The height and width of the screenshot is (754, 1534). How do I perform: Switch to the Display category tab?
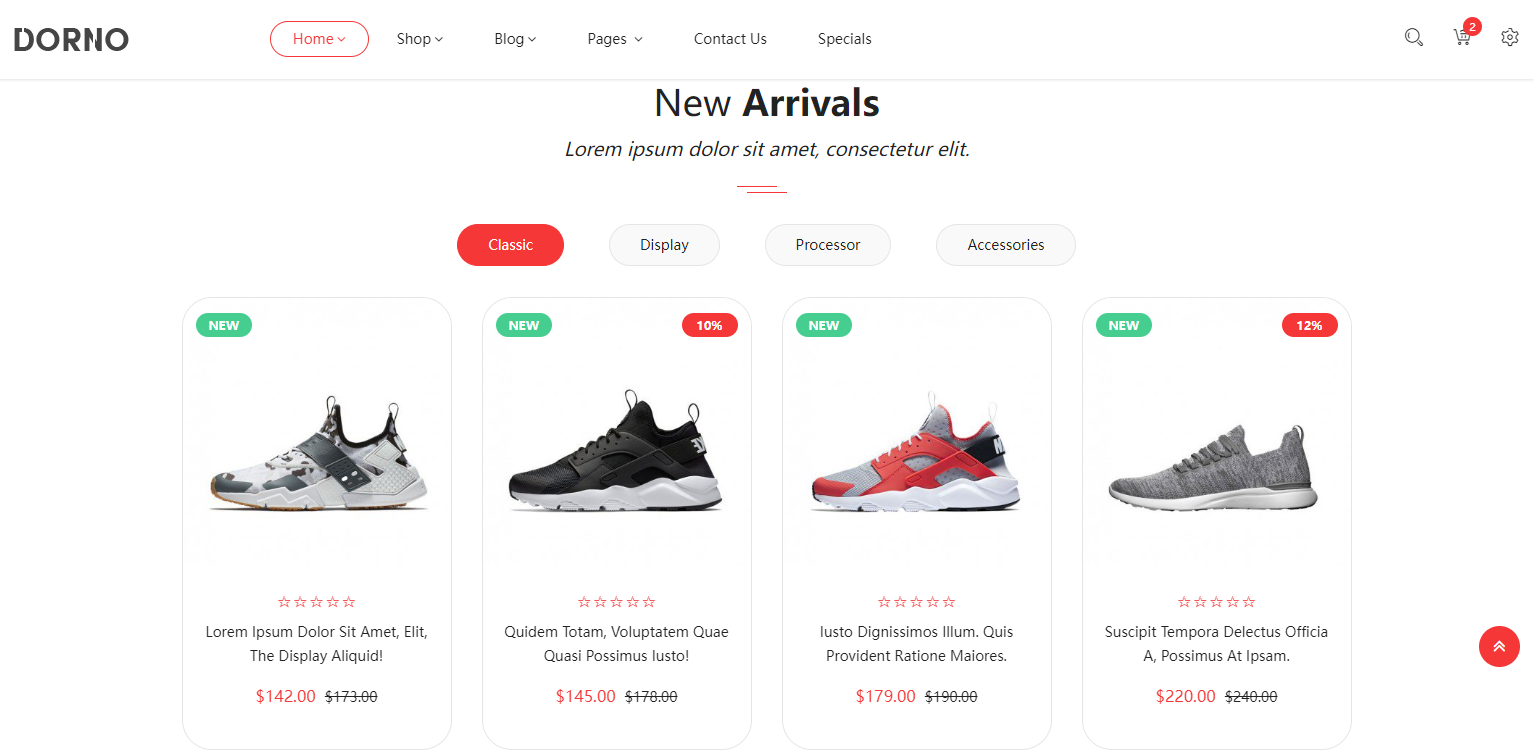[664, 245]
